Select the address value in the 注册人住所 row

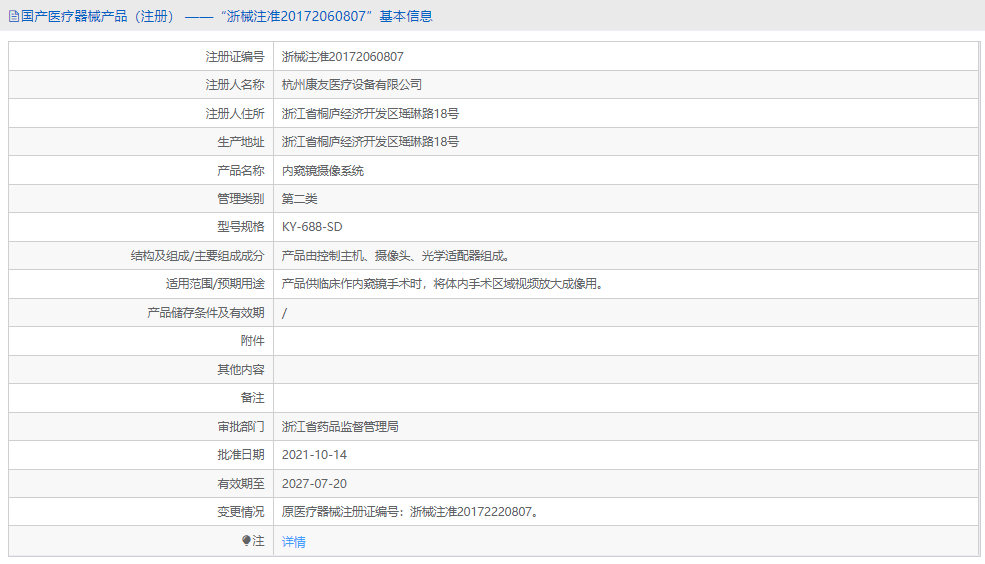point(370,114)
